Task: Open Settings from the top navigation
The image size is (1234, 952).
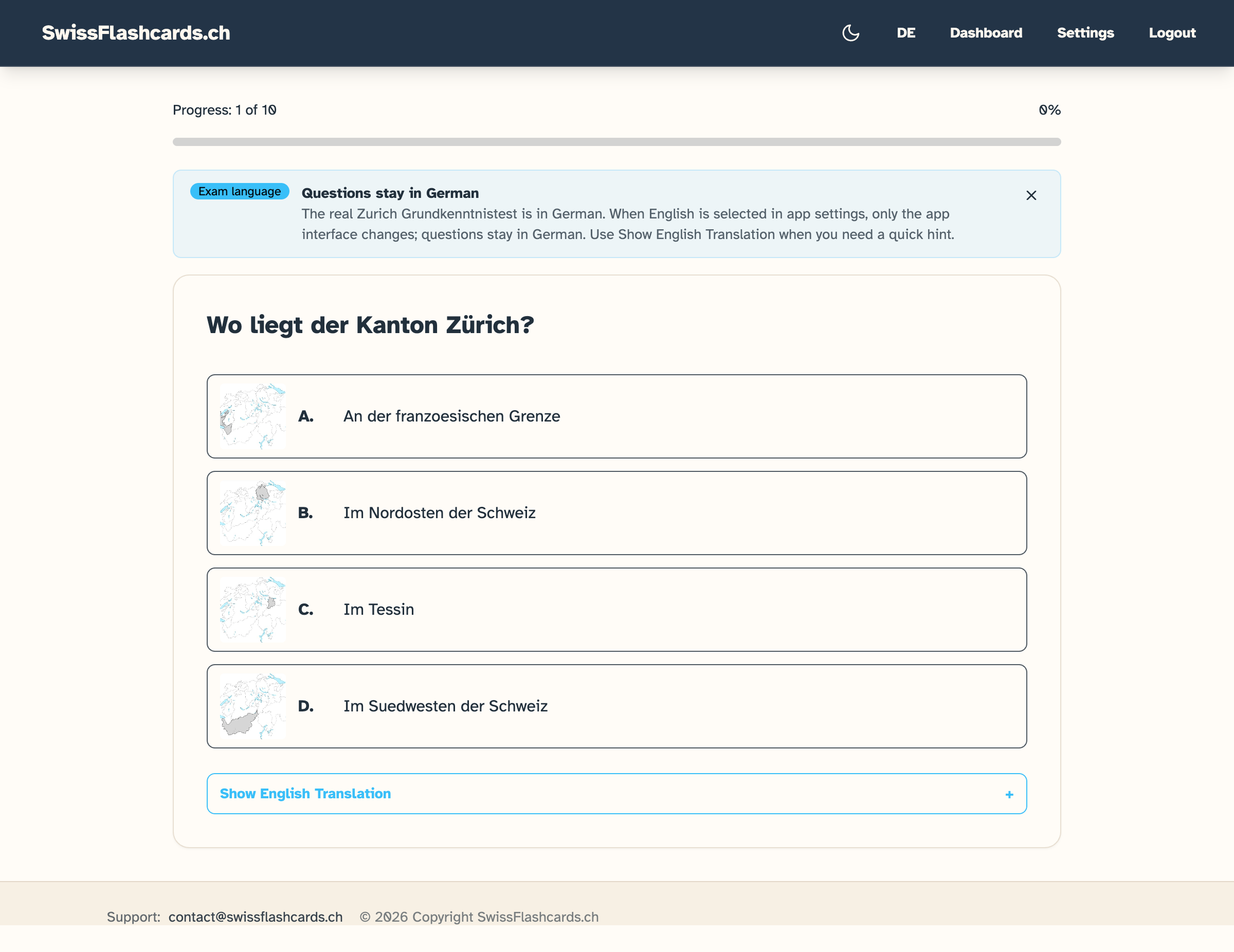Action: pos(1085,33)
